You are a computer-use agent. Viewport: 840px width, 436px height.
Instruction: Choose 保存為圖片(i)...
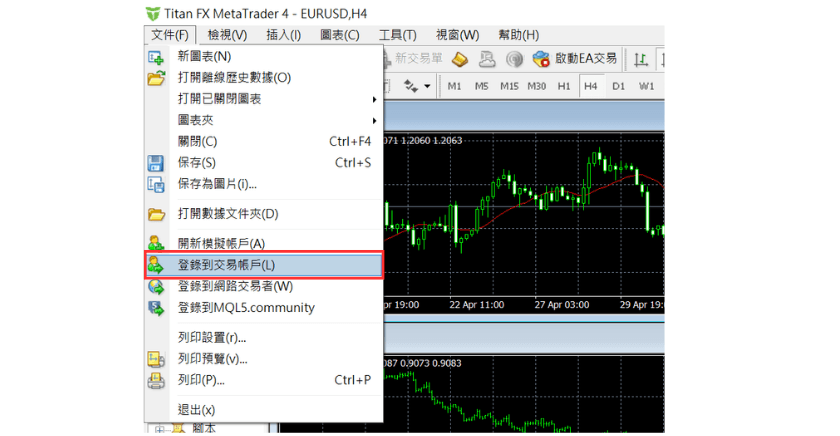[264, 184]
